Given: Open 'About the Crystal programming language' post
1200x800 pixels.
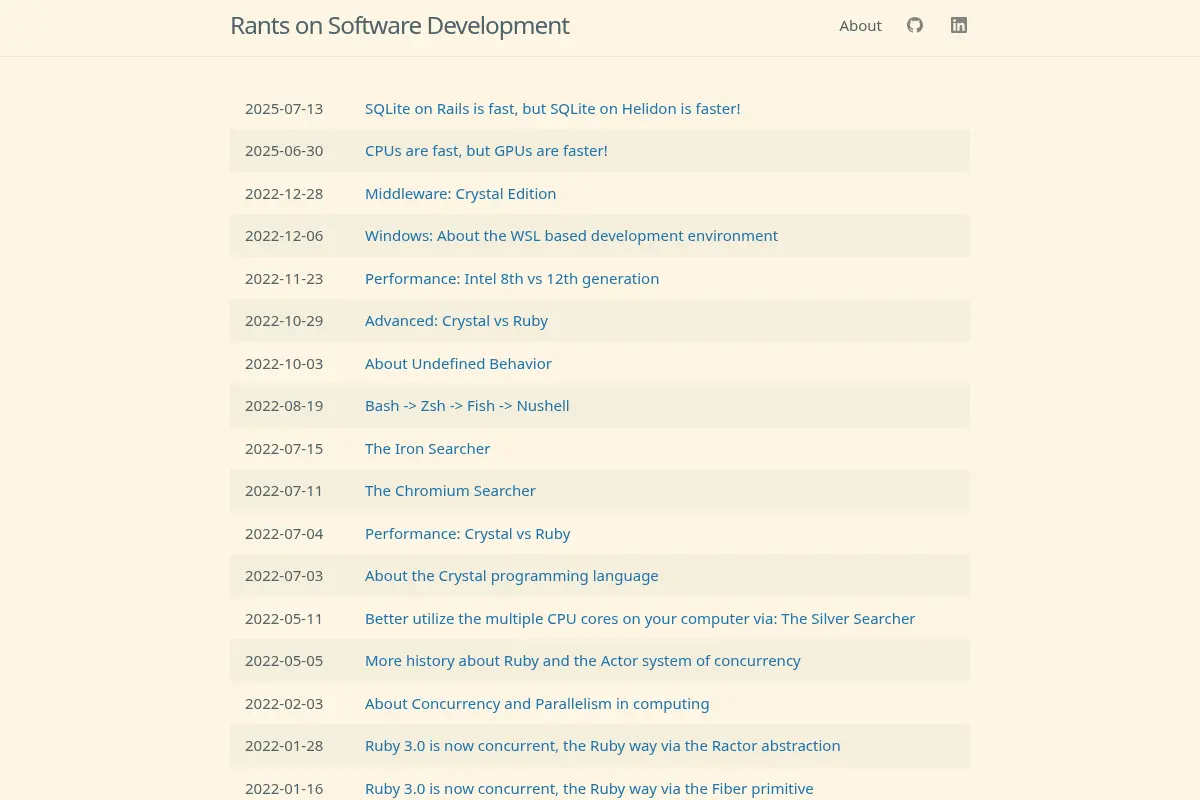Looking at the screenshot, I should click(x=511, y=576).
